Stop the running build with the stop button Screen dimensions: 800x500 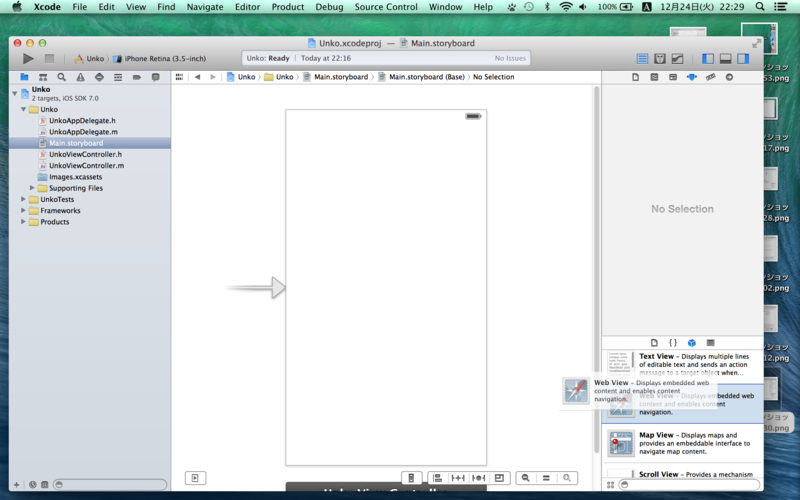(49, 59)
